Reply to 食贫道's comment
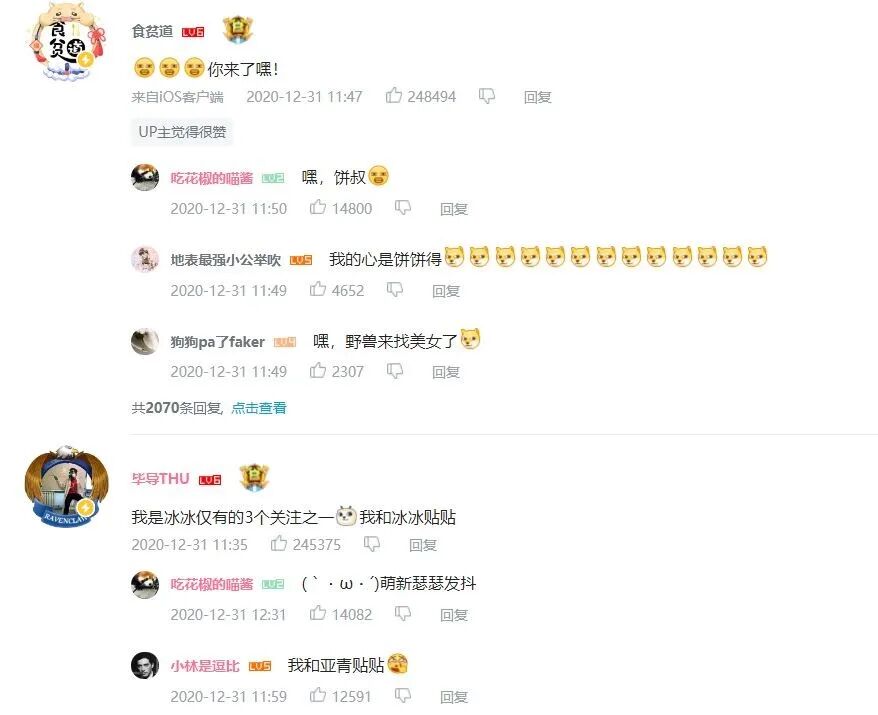The width and height of the screenshot is (878, 715). click(538, 97)
